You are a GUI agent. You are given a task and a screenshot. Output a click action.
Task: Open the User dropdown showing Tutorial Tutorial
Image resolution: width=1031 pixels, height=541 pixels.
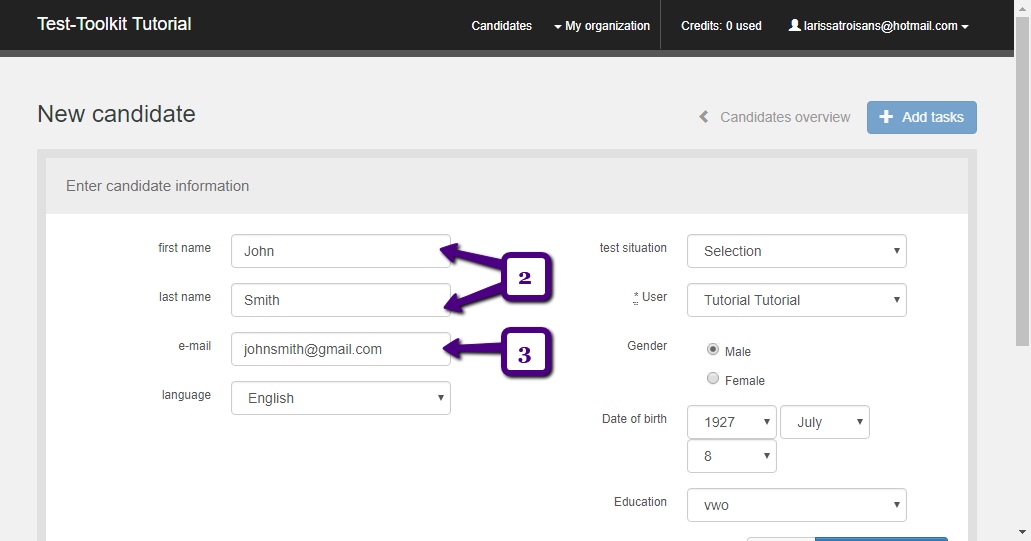coord(797,300)
